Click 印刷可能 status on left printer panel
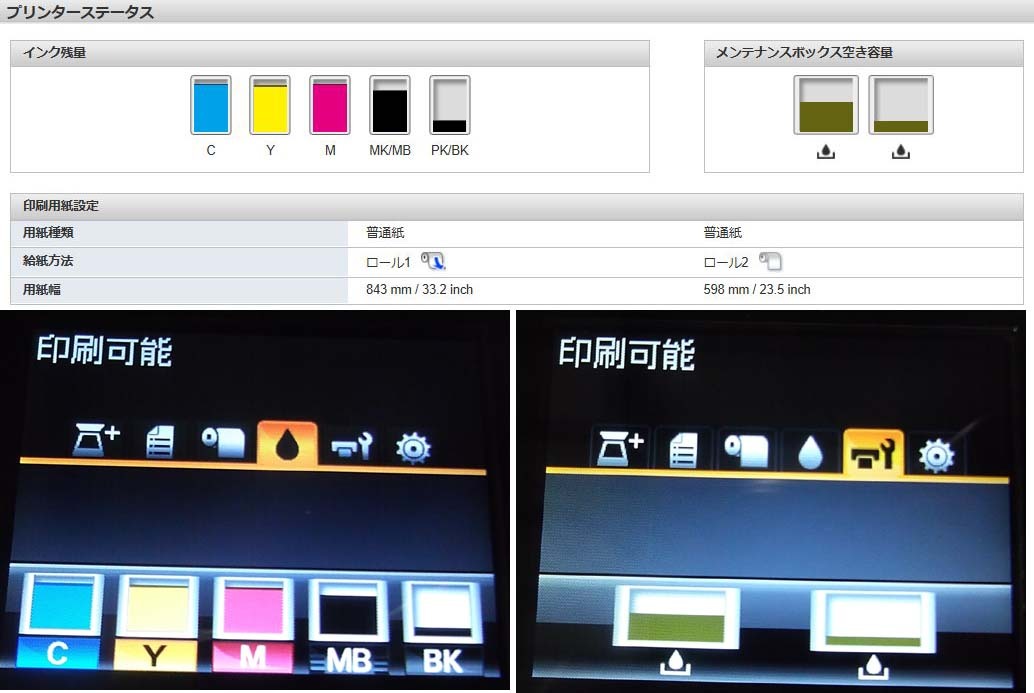Image resolution: width=1034 pixels, height=693 pixels. pyautogui.click(x=104, y=351)
